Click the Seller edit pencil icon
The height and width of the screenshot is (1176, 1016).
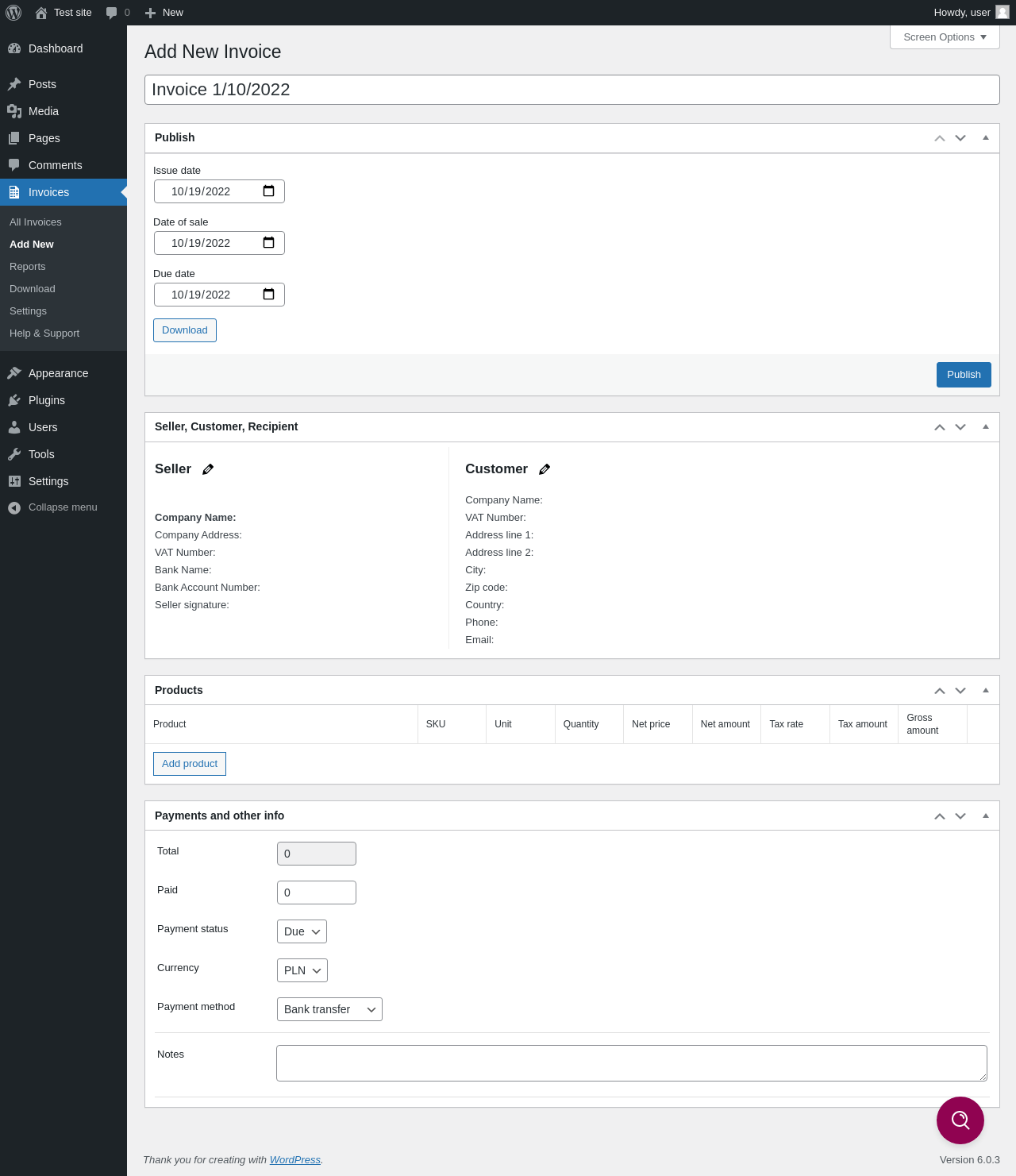(x=208, y=469)
